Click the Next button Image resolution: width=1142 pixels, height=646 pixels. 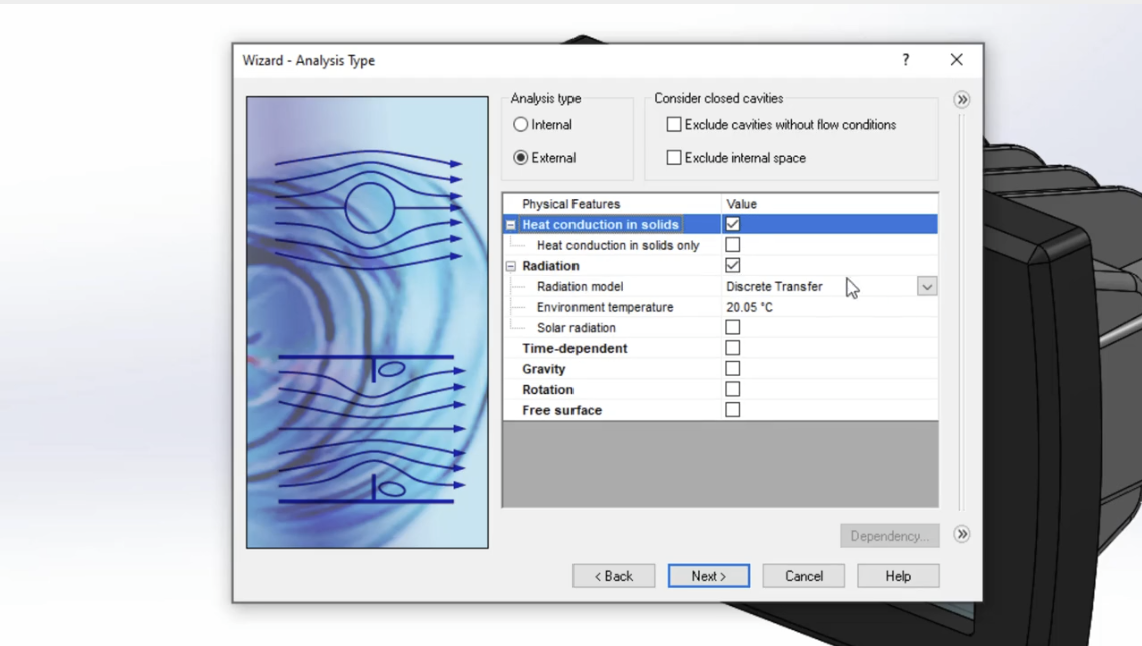(708, 575)
